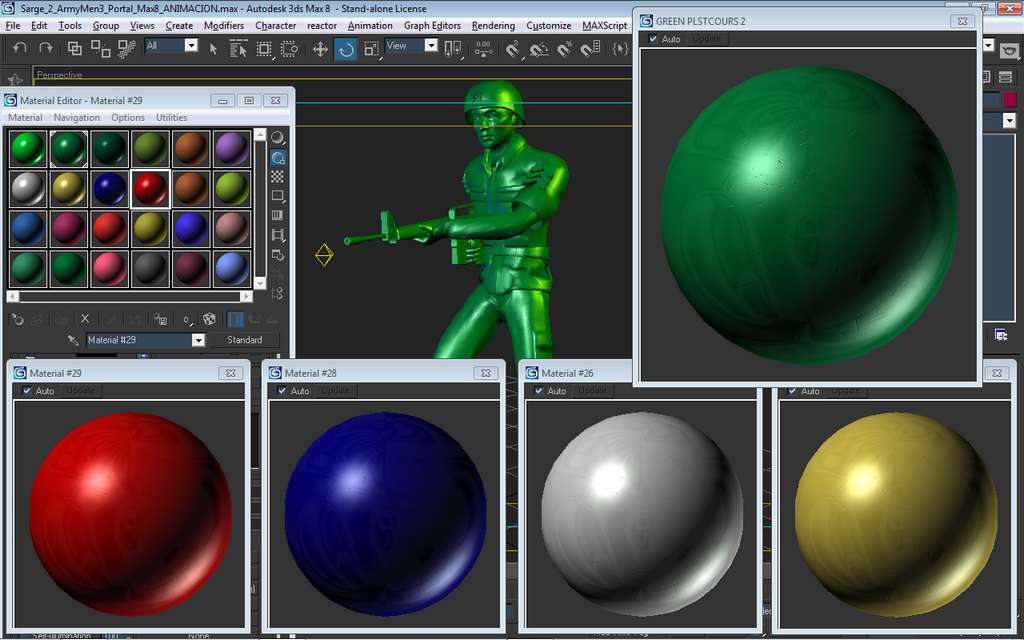
Task: Toggle checkered Background in Material Editor
Action: coord(278,177)
